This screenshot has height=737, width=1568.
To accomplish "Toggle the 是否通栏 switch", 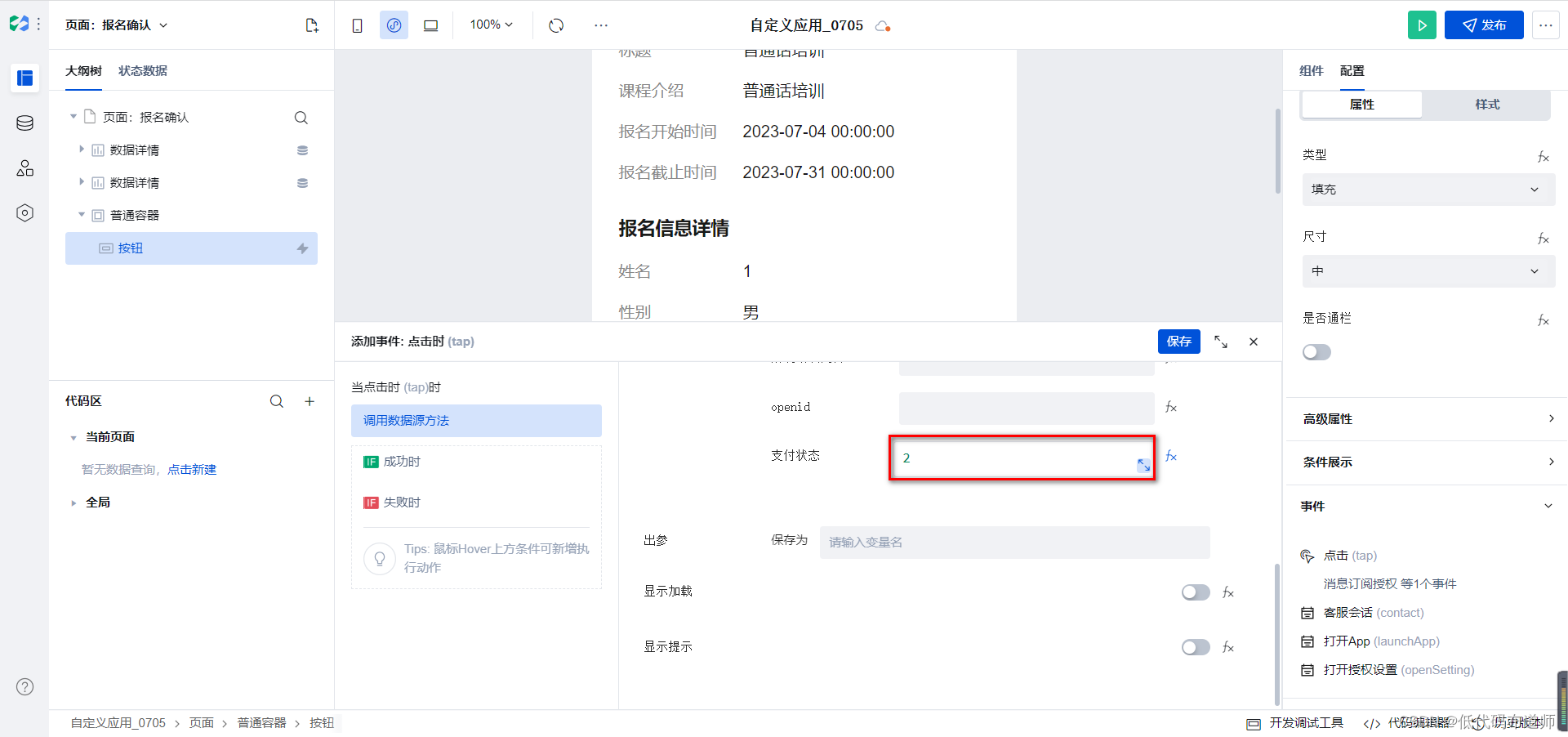I will (1316, 352).
